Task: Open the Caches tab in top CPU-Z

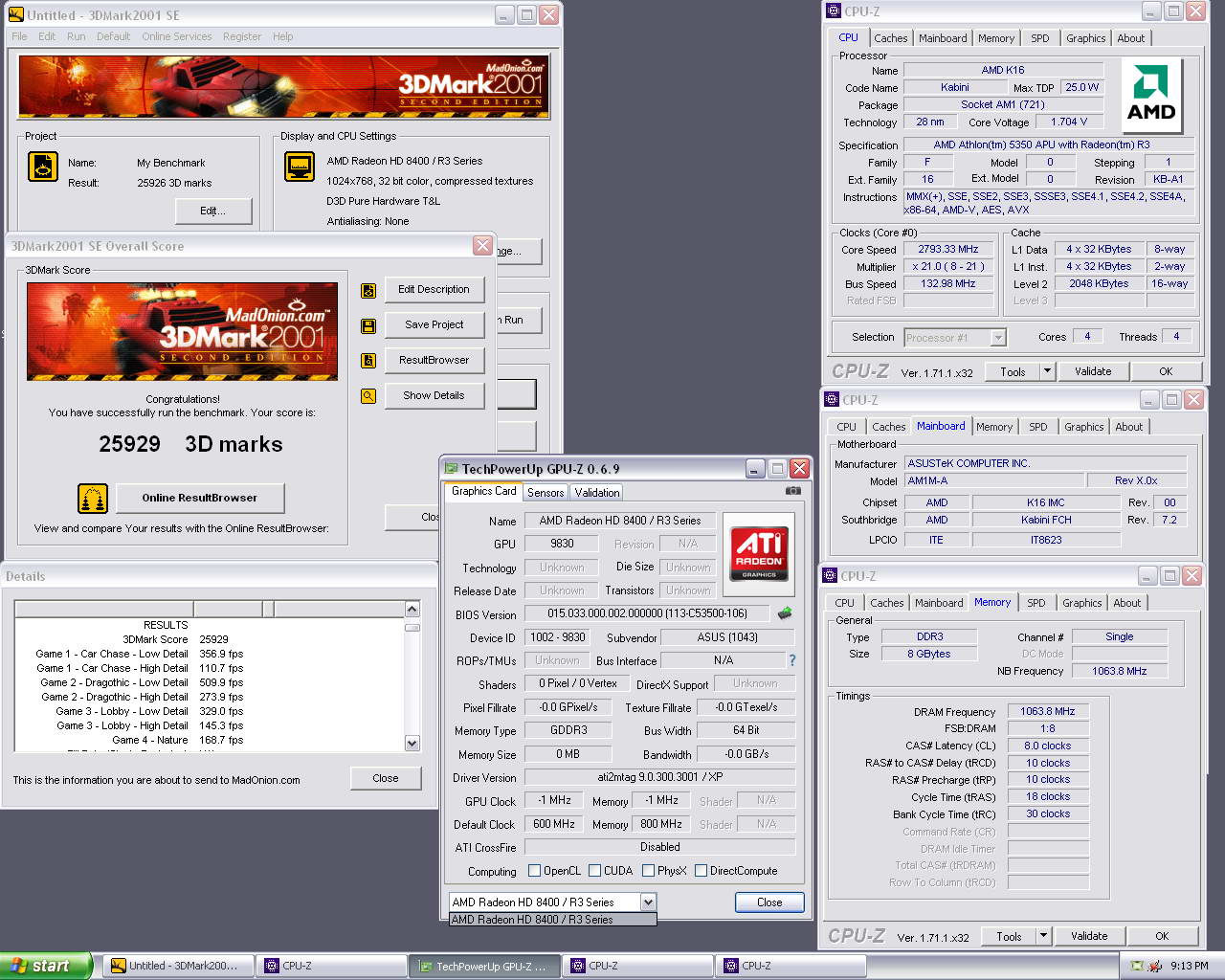Action: [891, 38]
